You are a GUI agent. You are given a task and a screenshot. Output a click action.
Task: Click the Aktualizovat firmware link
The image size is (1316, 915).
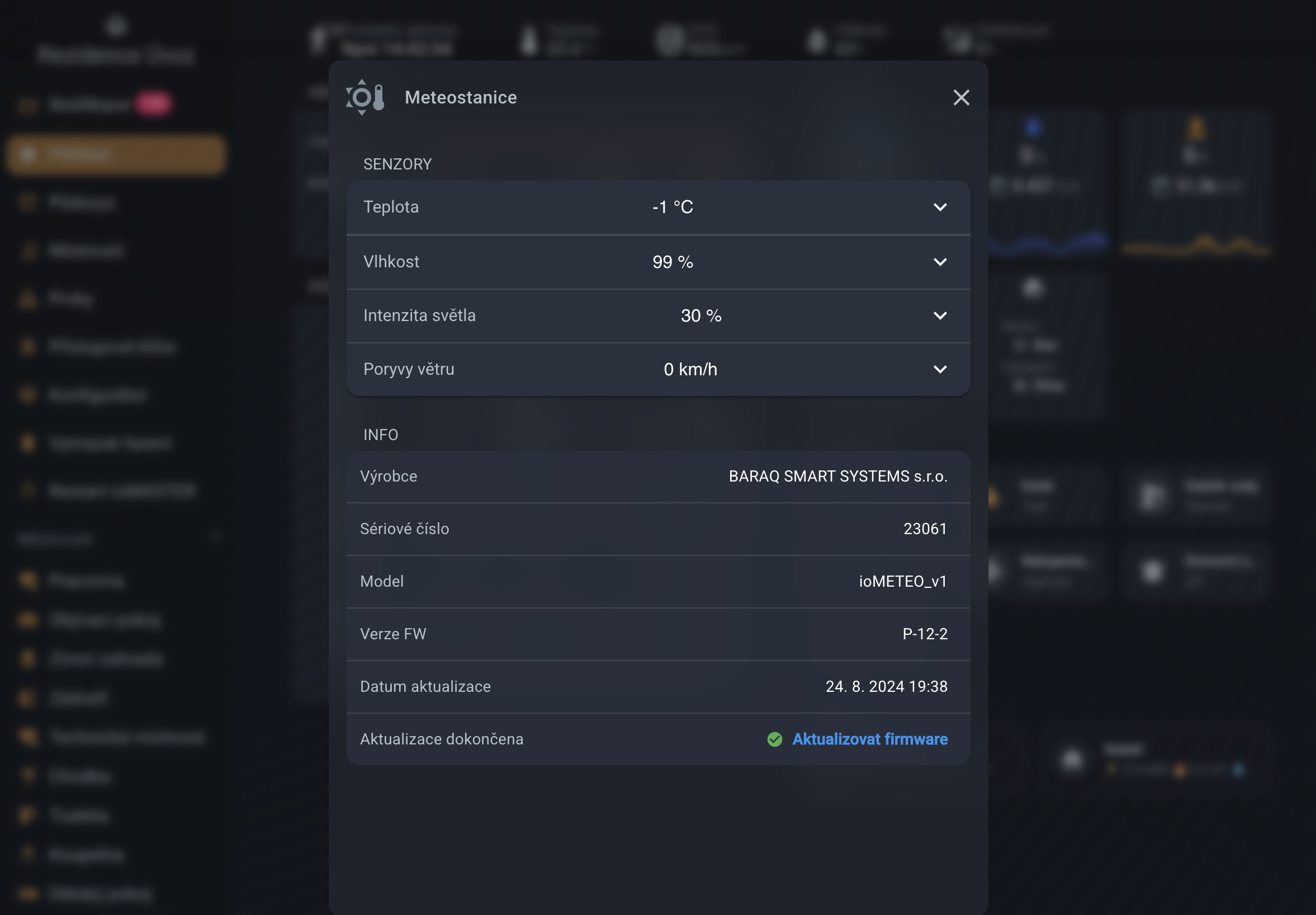tap(869, 739)
